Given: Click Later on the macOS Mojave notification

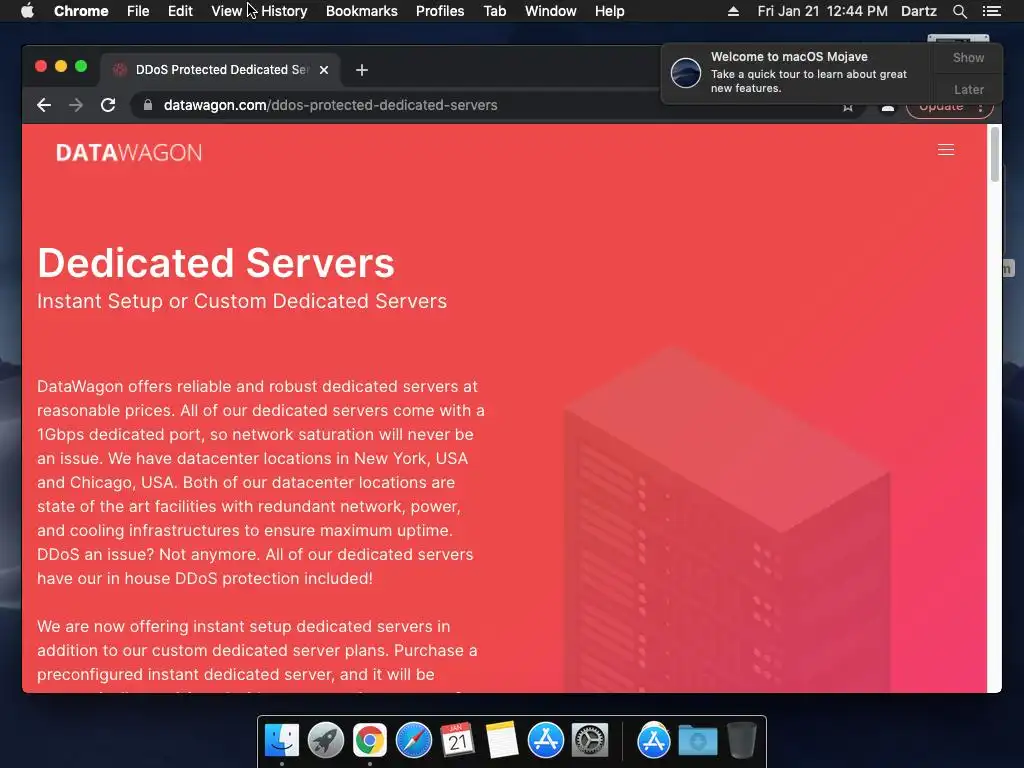Looking at the screenshot, I should [968, 89].
